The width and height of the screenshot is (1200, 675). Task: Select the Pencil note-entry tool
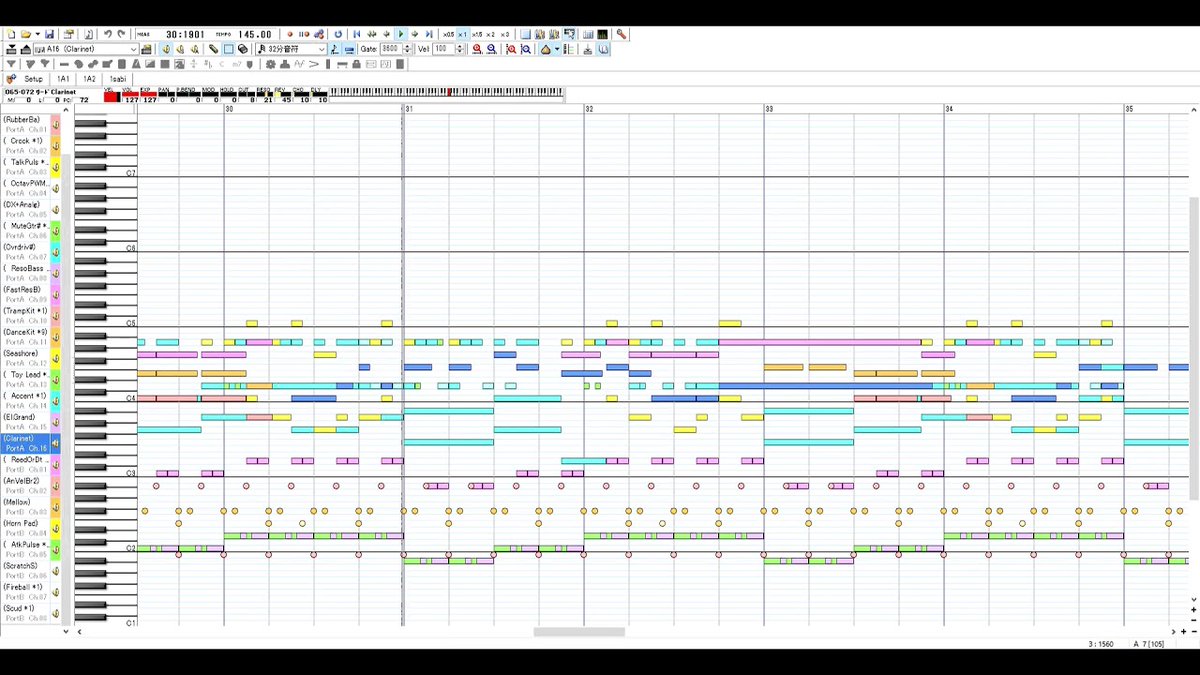[x=214, y=48]
